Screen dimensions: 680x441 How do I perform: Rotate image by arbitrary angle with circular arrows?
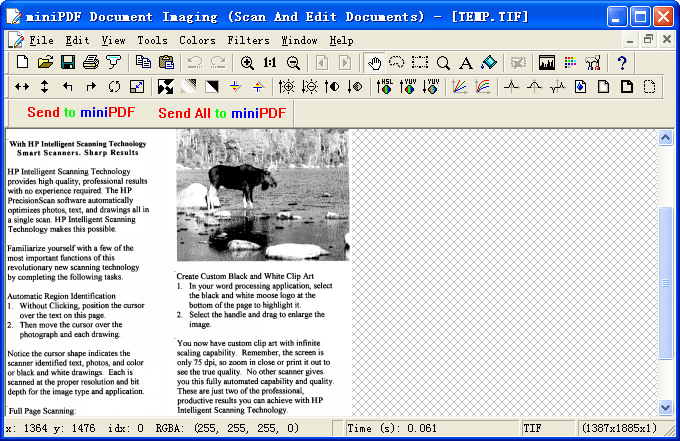click(x=114, y=87)
